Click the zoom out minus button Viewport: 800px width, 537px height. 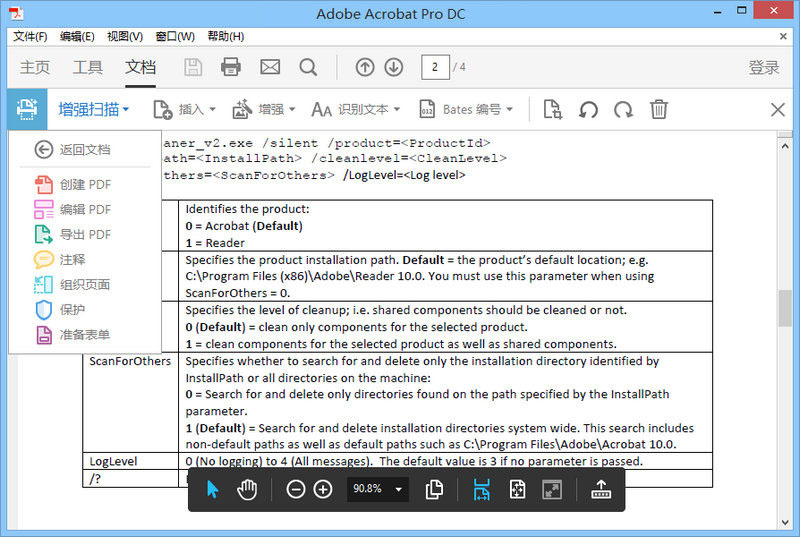coord(296,489)
